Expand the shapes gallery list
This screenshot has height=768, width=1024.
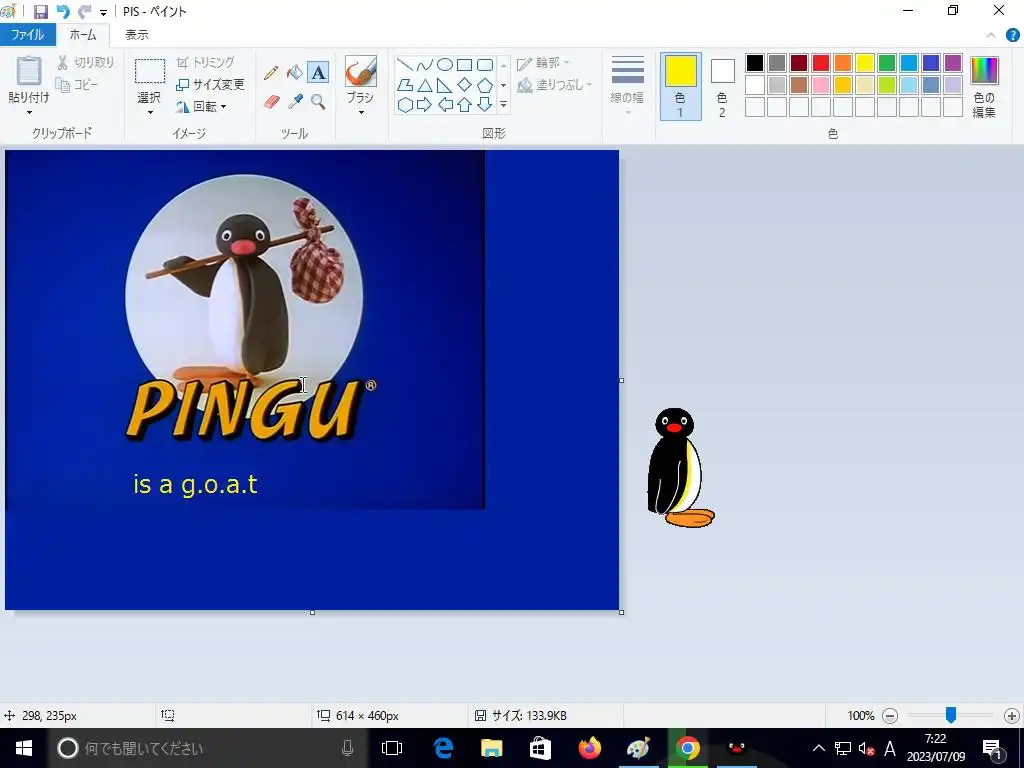[504, 104]
